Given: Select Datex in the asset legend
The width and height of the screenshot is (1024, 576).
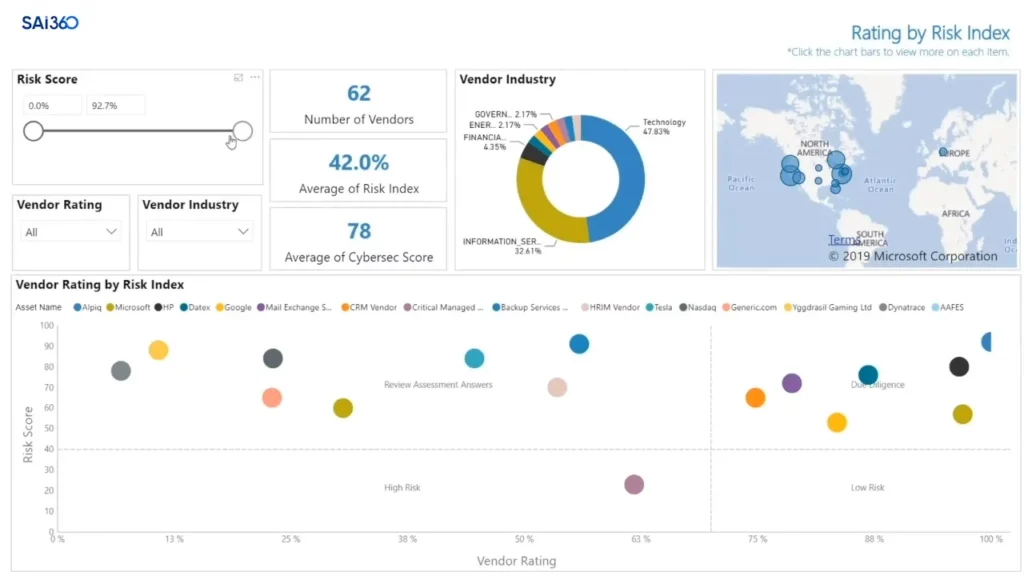Looking at the screenshot, I should 195,307.
